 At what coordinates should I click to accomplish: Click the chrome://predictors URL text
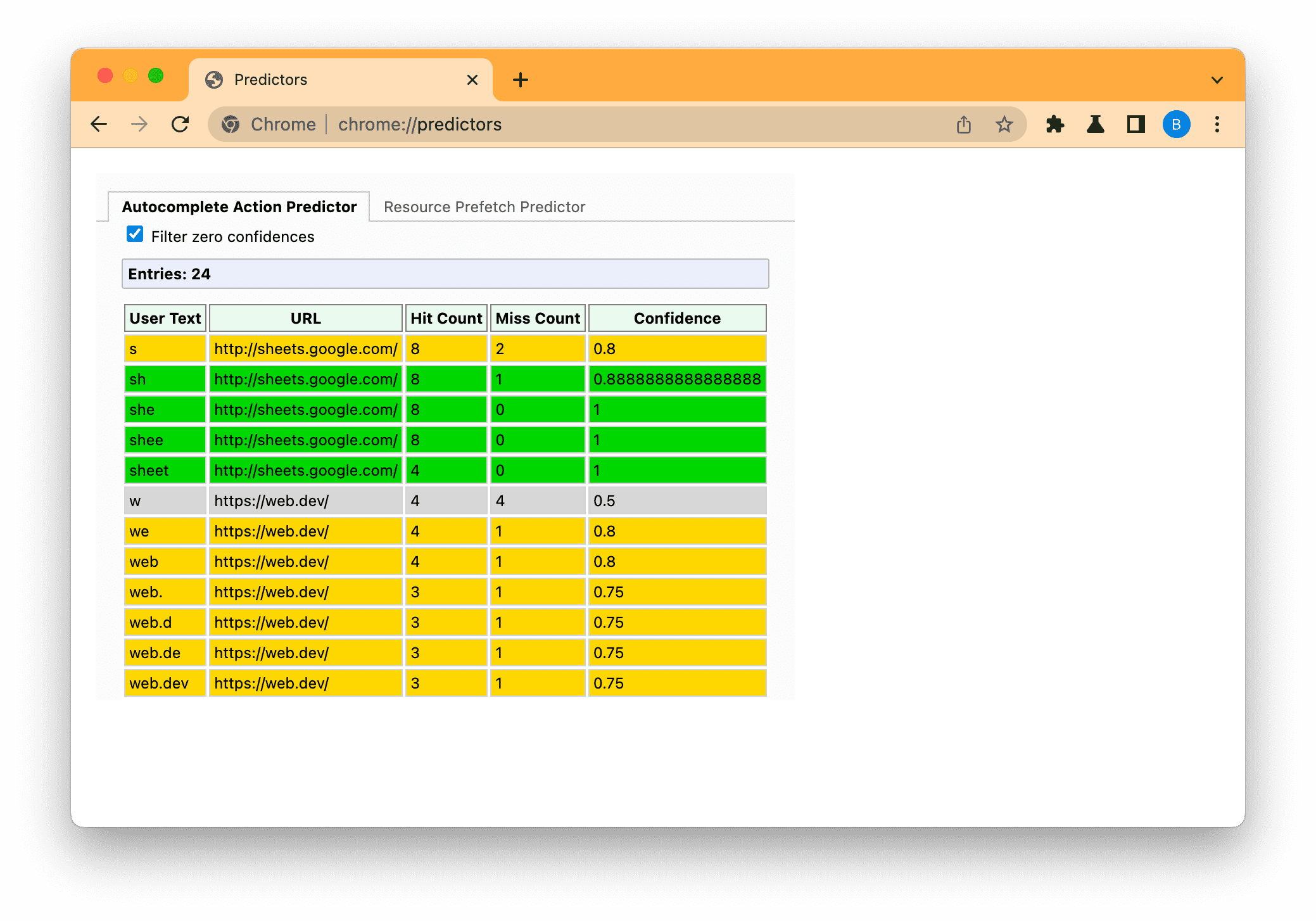coord(420,124)
